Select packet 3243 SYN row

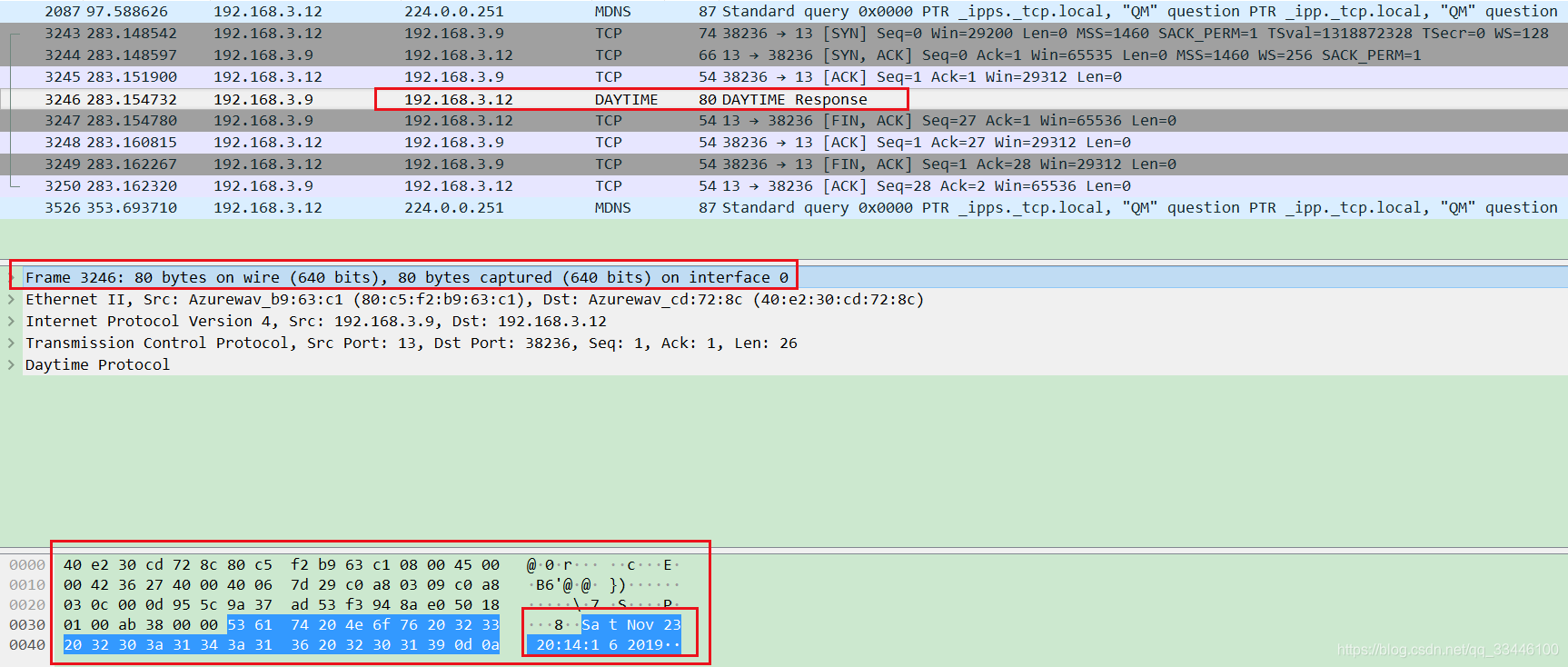click(784, 33)
